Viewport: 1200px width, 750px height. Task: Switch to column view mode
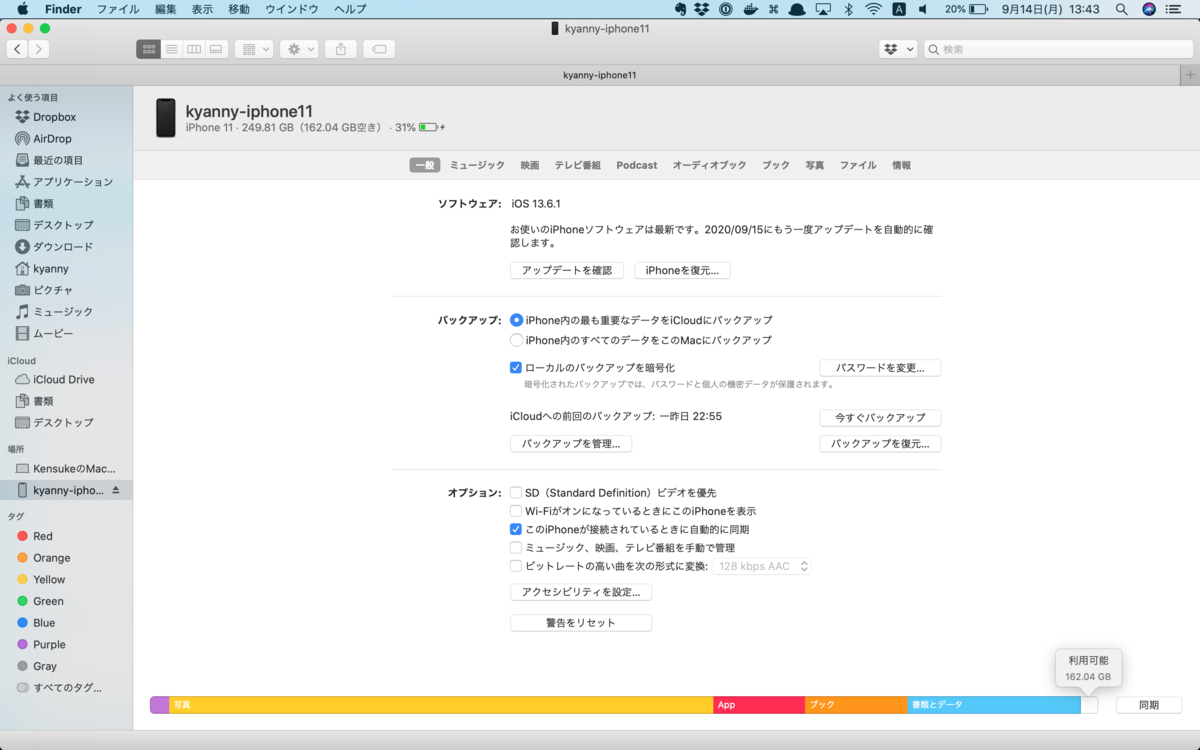[x=194, y=49]
